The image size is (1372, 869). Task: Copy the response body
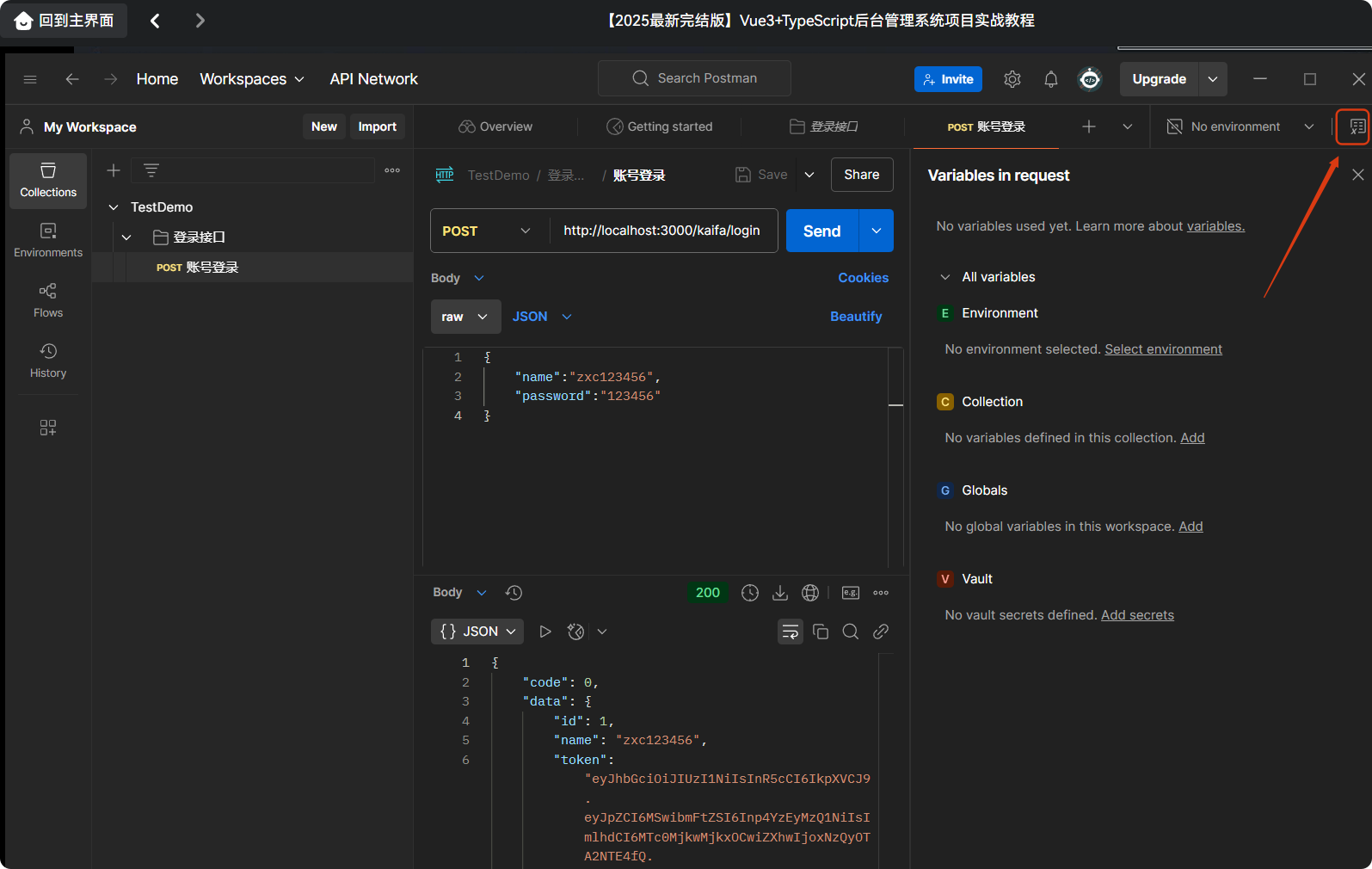coord(821,632)
